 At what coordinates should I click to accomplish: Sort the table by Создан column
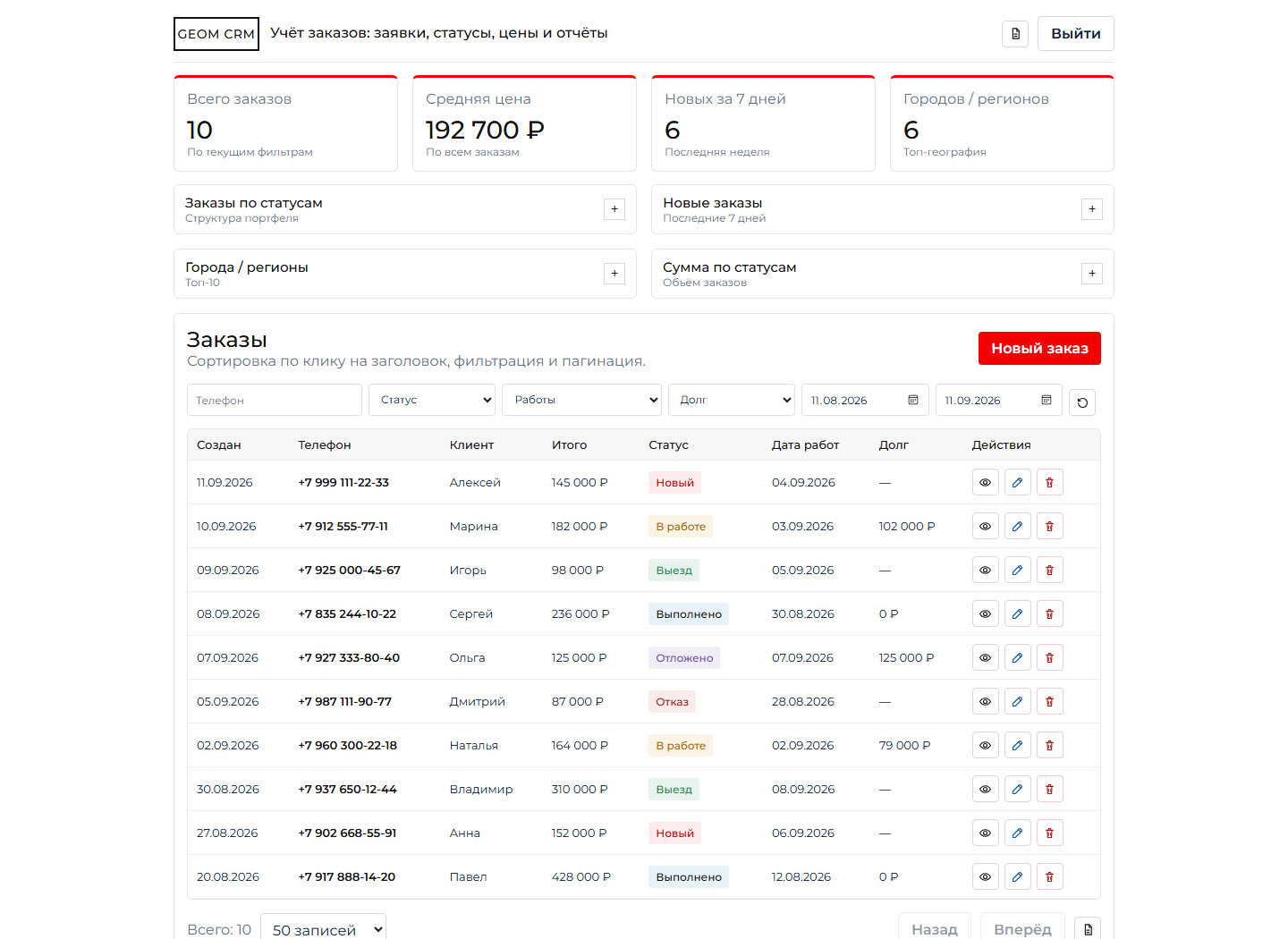coord(219,444)
